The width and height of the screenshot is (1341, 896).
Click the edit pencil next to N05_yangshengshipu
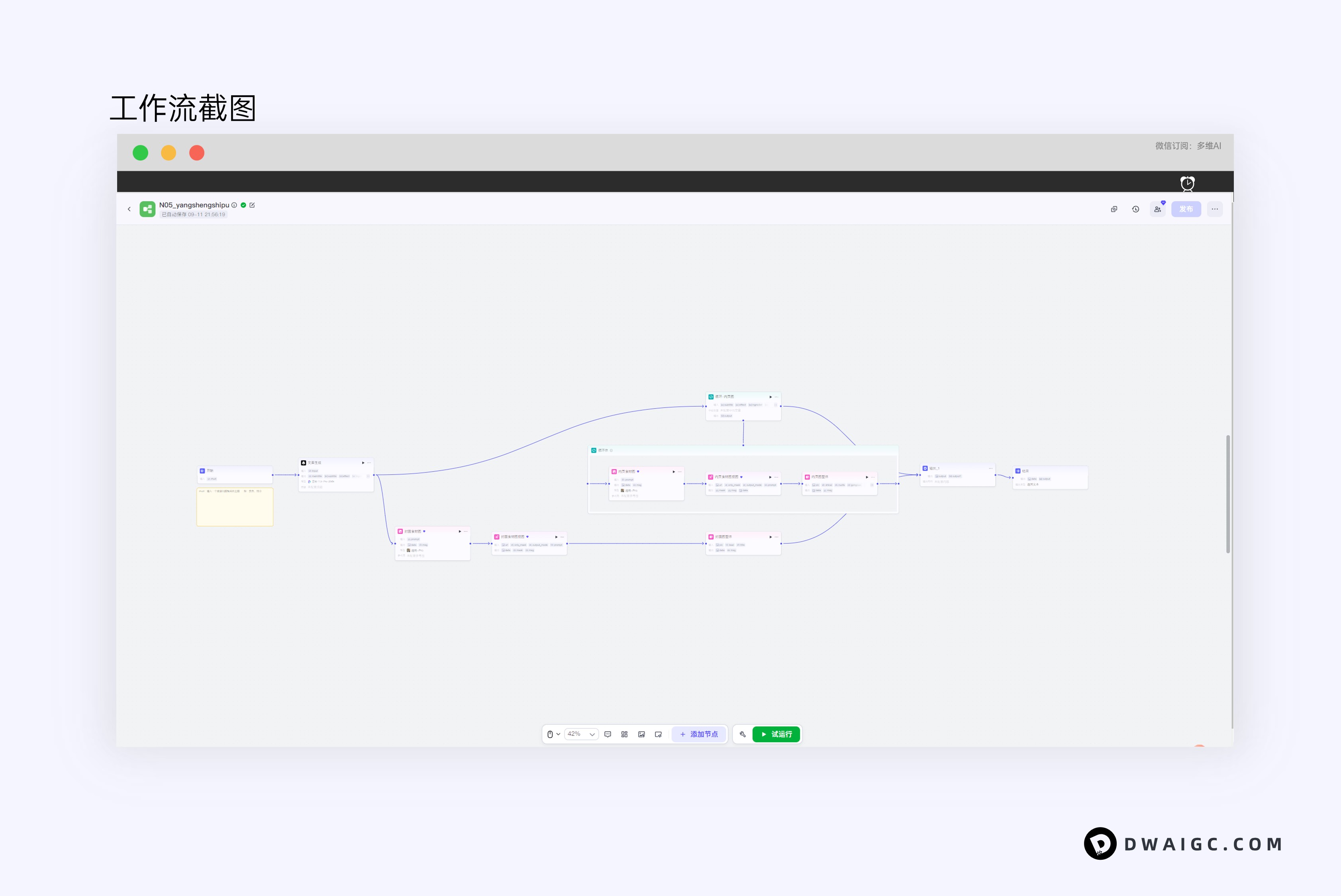pyautogui.click(x=252, y=205)
